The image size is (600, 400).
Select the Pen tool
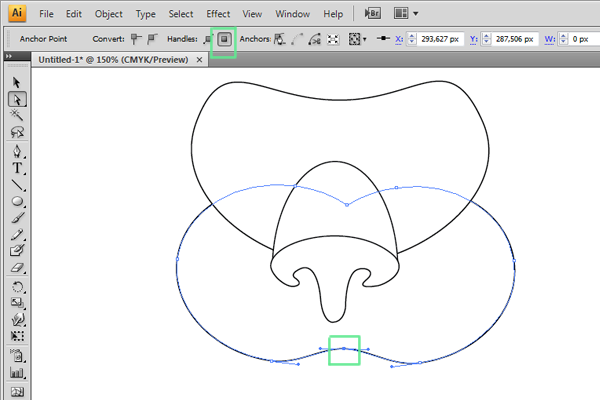point(17,152)
